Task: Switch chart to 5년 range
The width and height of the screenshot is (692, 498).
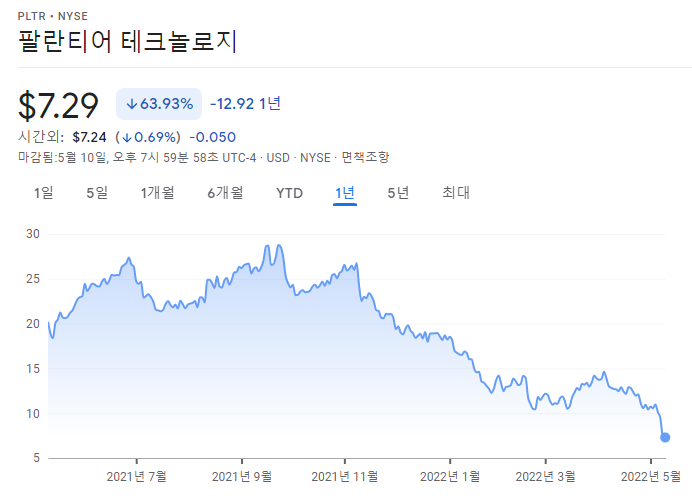Action: [398, 193]
